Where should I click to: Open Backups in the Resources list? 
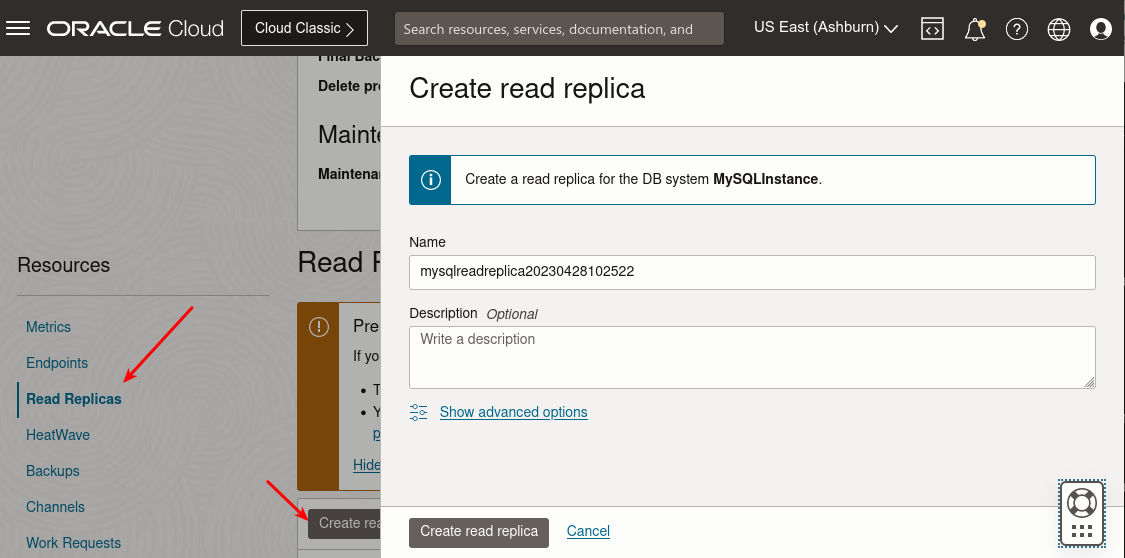(x=52, y=471)
